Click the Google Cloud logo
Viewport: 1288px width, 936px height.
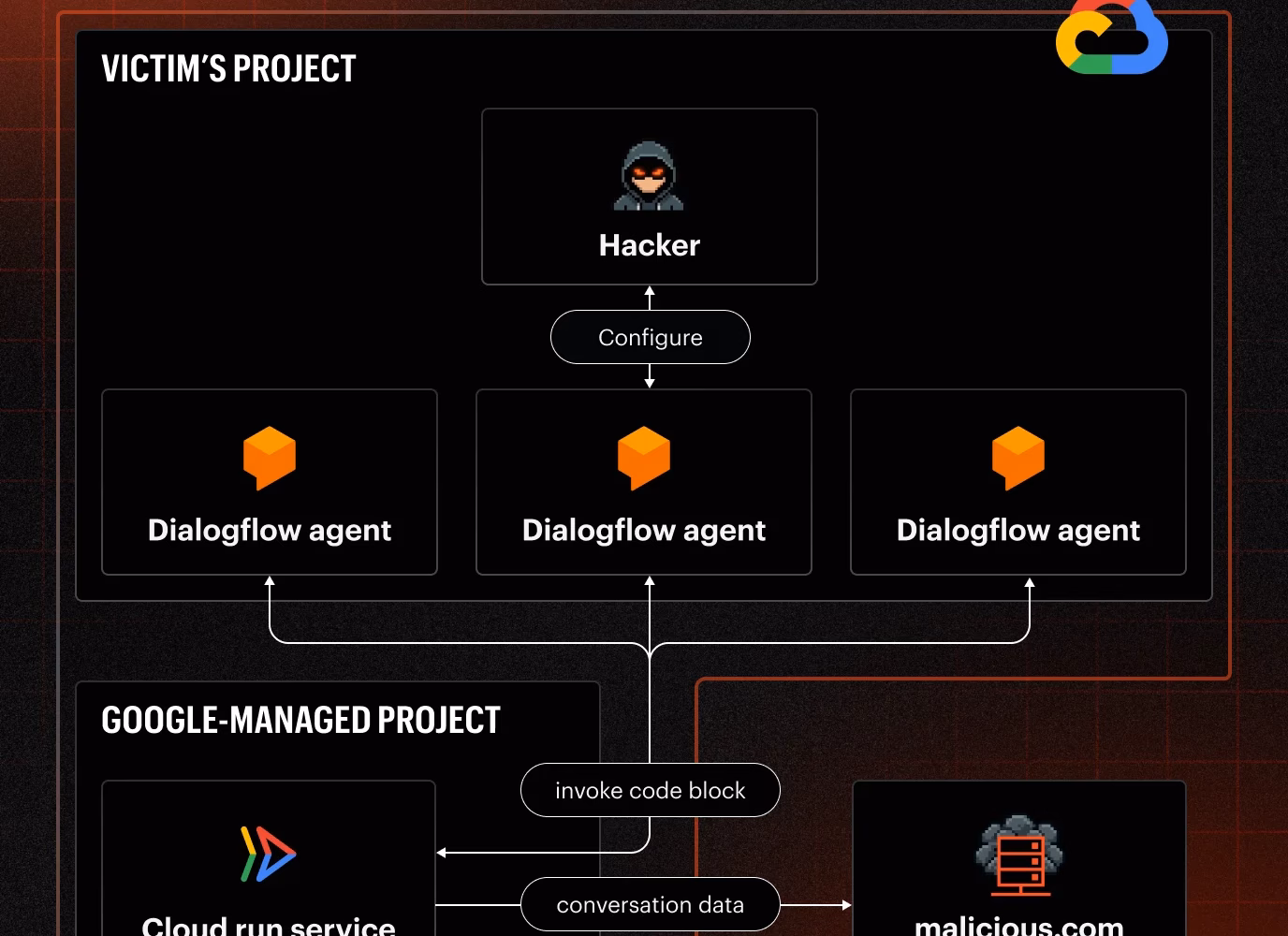(x=1111, y=36)
